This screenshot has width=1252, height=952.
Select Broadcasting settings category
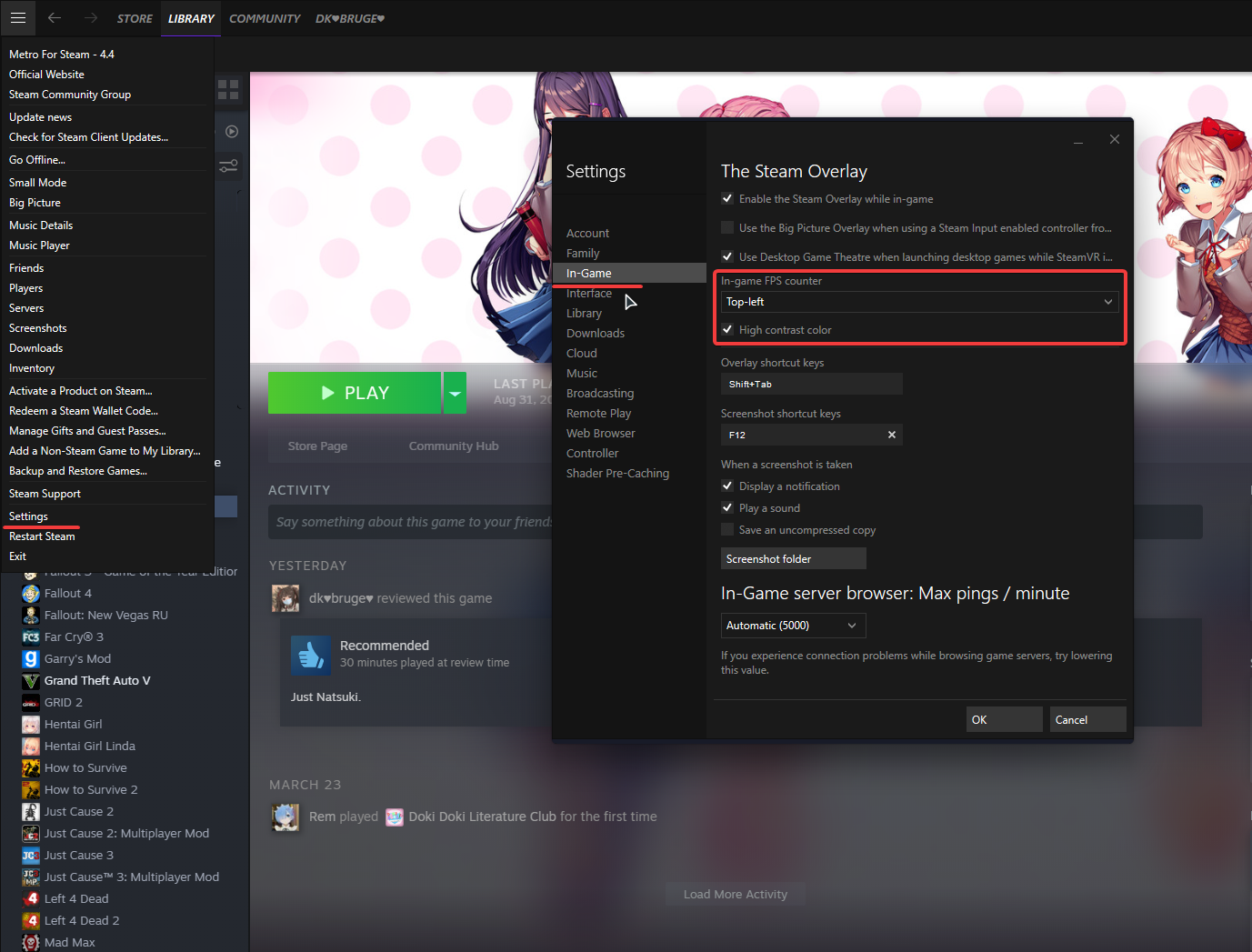tap(600, 393)
